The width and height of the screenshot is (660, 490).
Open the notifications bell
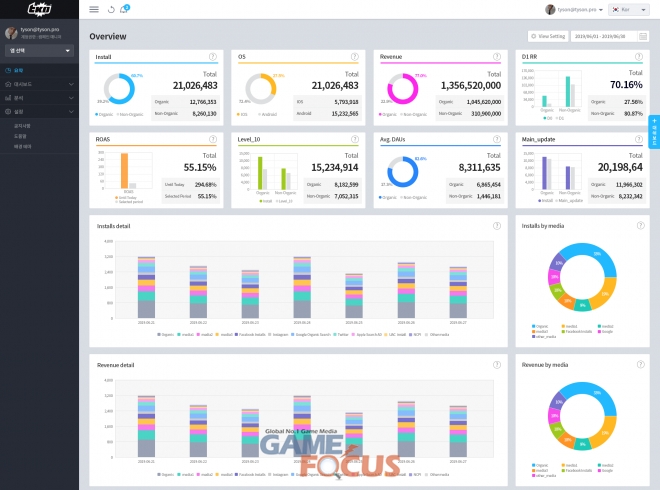click(x=123, y=9)
